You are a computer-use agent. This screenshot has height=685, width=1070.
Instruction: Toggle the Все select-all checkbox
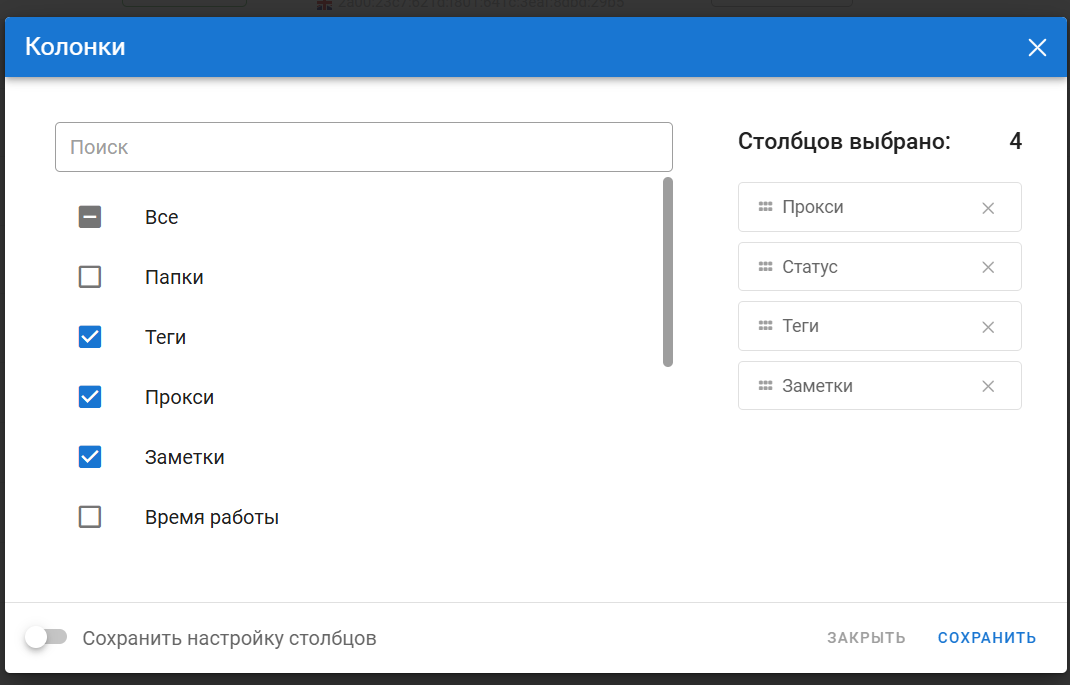tap(90, 217)
